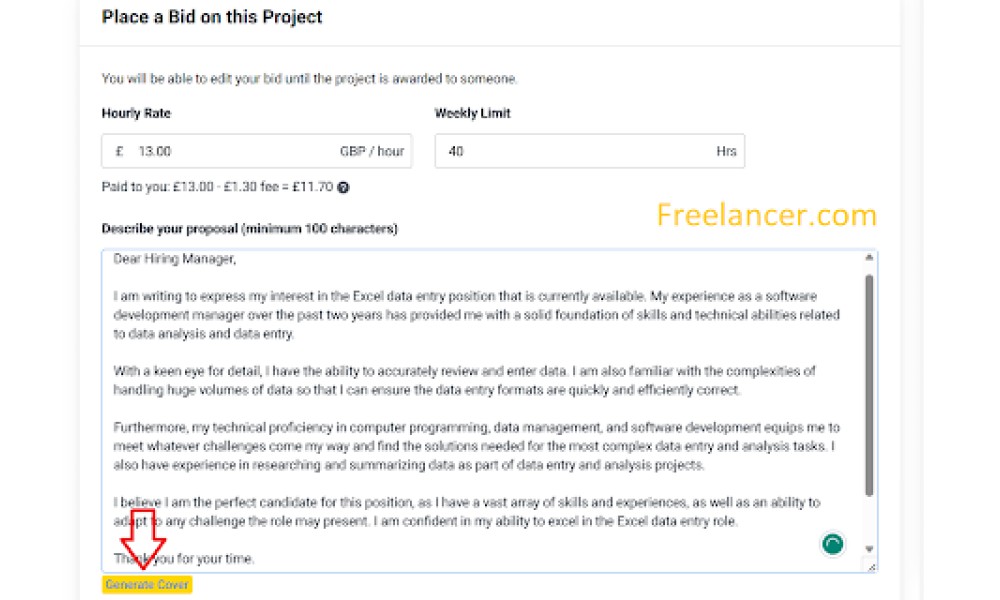Click the Describe your proposal label
This screenshot has width=1000, height=600.
point(249,229)
